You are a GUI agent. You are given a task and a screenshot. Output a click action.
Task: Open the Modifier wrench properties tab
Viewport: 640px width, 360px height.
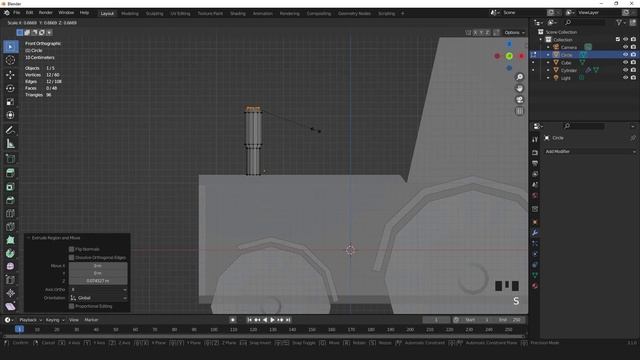[x=535, y=233]
